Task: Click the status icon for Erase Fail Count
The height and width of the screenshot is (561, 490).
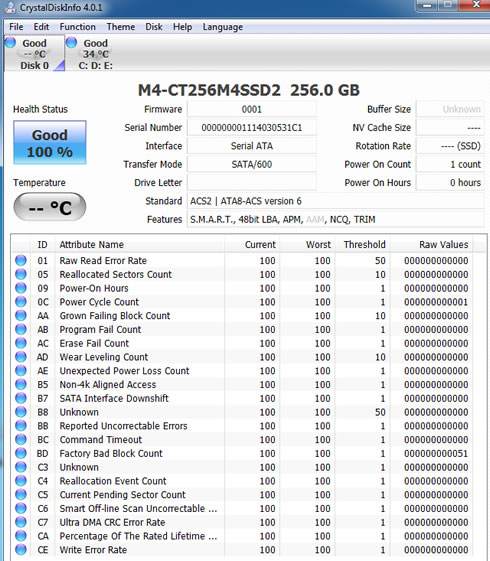Action: tap(21, 343)
